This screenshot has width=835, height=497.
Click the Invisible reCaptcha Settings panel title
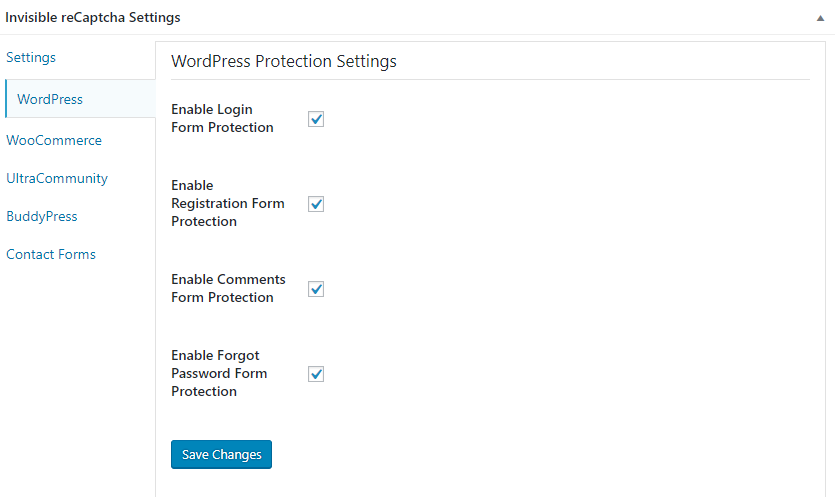pos(93,18)
